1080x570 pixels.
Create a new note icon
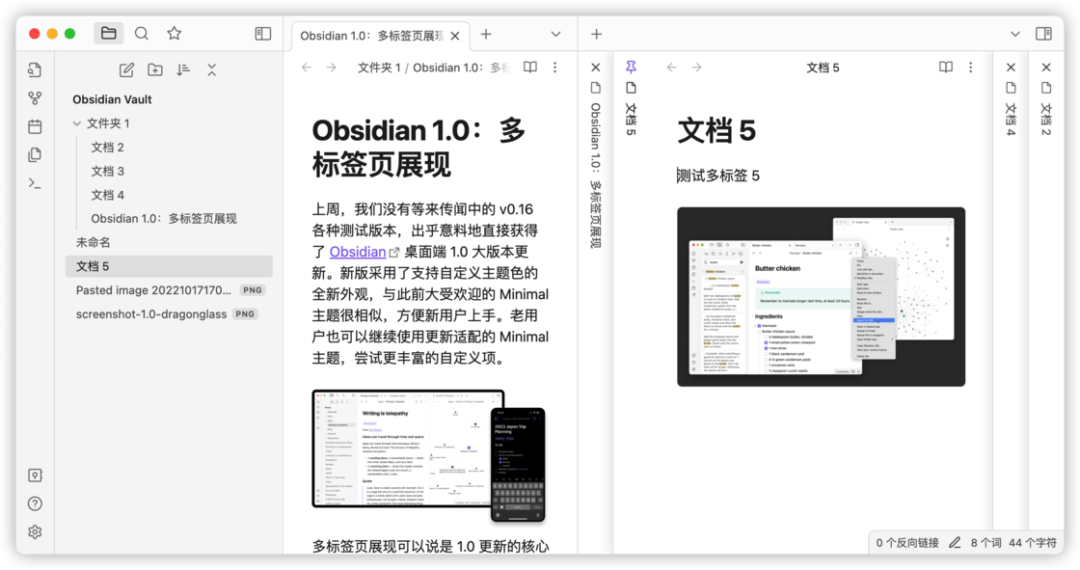127,70
